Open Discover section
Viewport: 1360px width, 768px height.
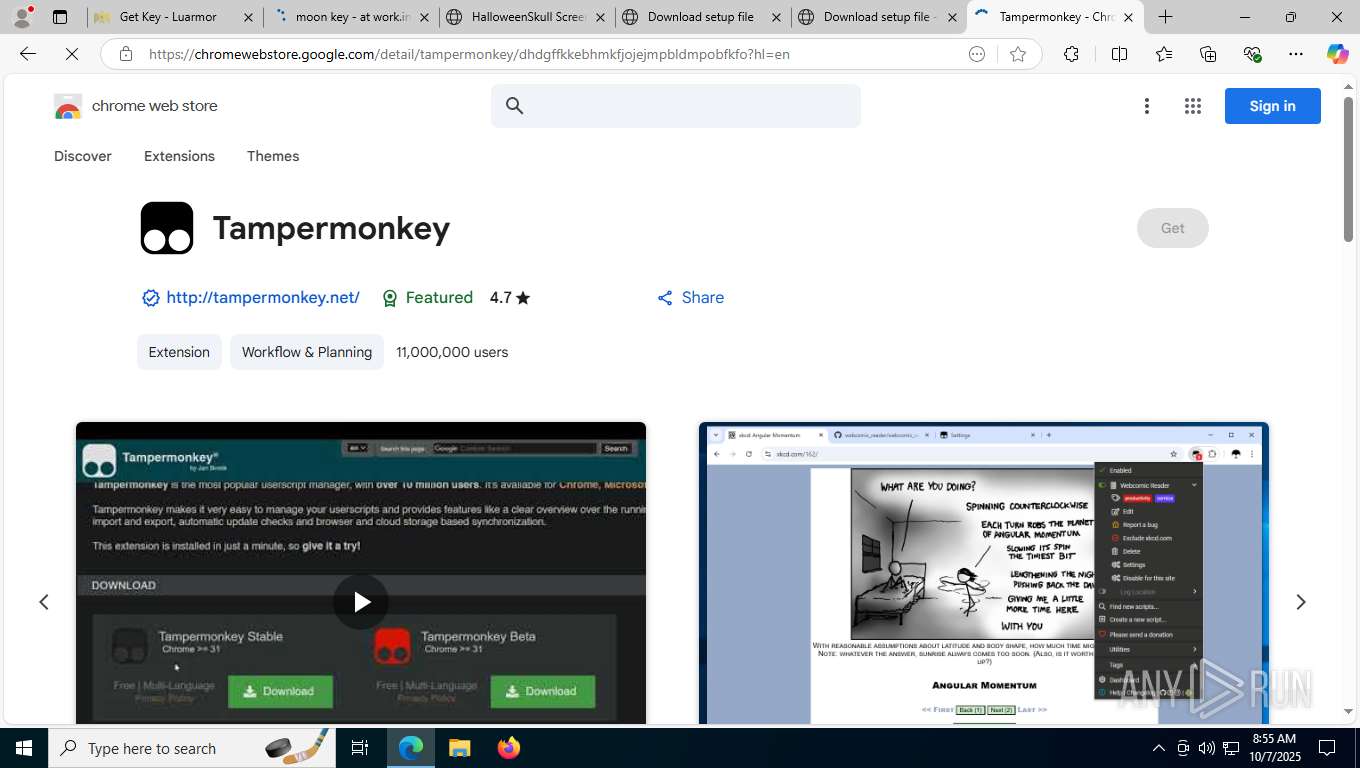(83, 156)
